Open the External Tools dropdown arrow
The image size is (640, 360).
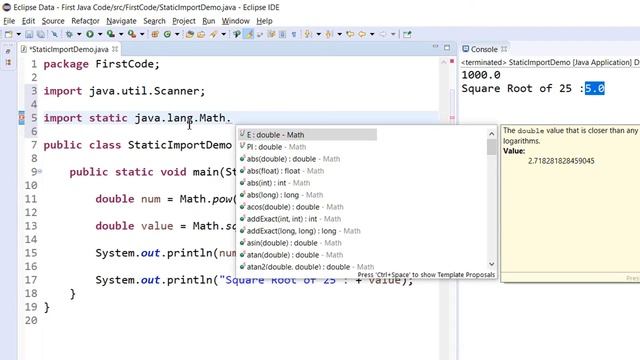[x=142, y=34]
